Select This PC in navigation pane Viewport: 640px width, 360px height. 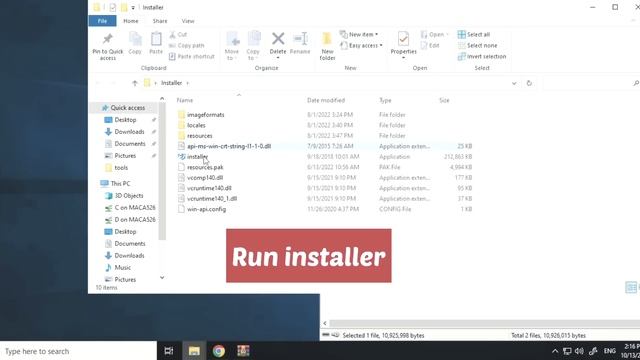tap(116, 184)
